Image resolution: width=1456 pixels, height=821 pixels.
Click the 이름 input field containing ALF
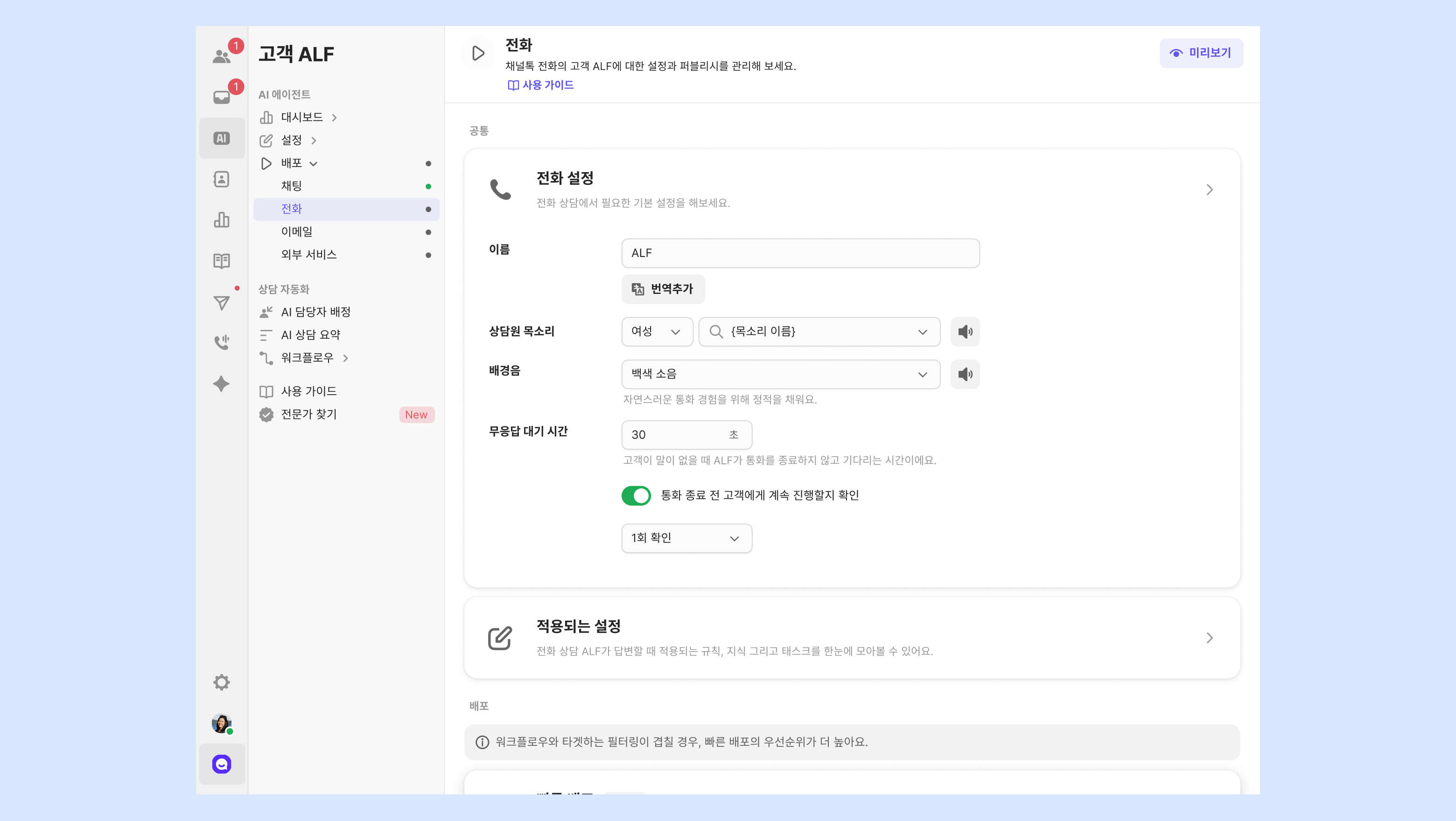point(800,253)
